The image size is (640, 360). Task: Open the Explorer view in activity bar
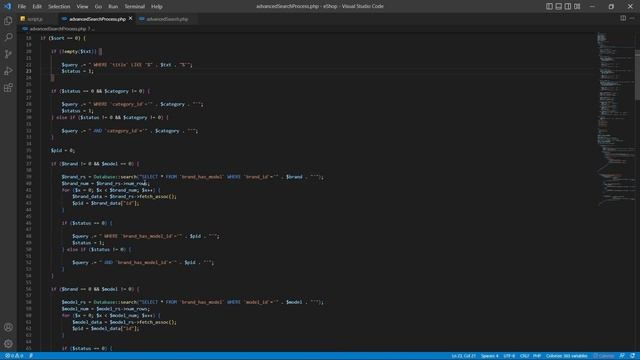pos(8,21)
